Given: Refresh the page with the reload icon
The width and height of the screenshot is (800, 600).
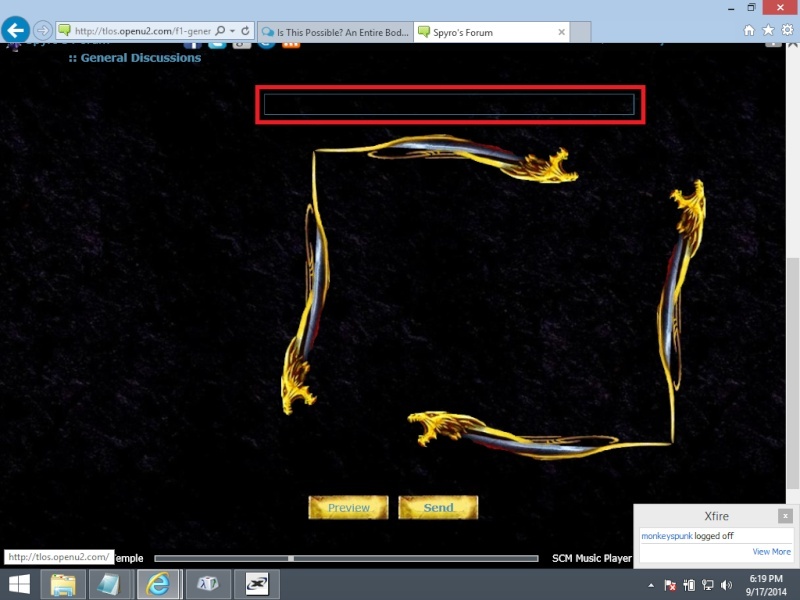Looking at the screenshot, I should tap(245, 31).
